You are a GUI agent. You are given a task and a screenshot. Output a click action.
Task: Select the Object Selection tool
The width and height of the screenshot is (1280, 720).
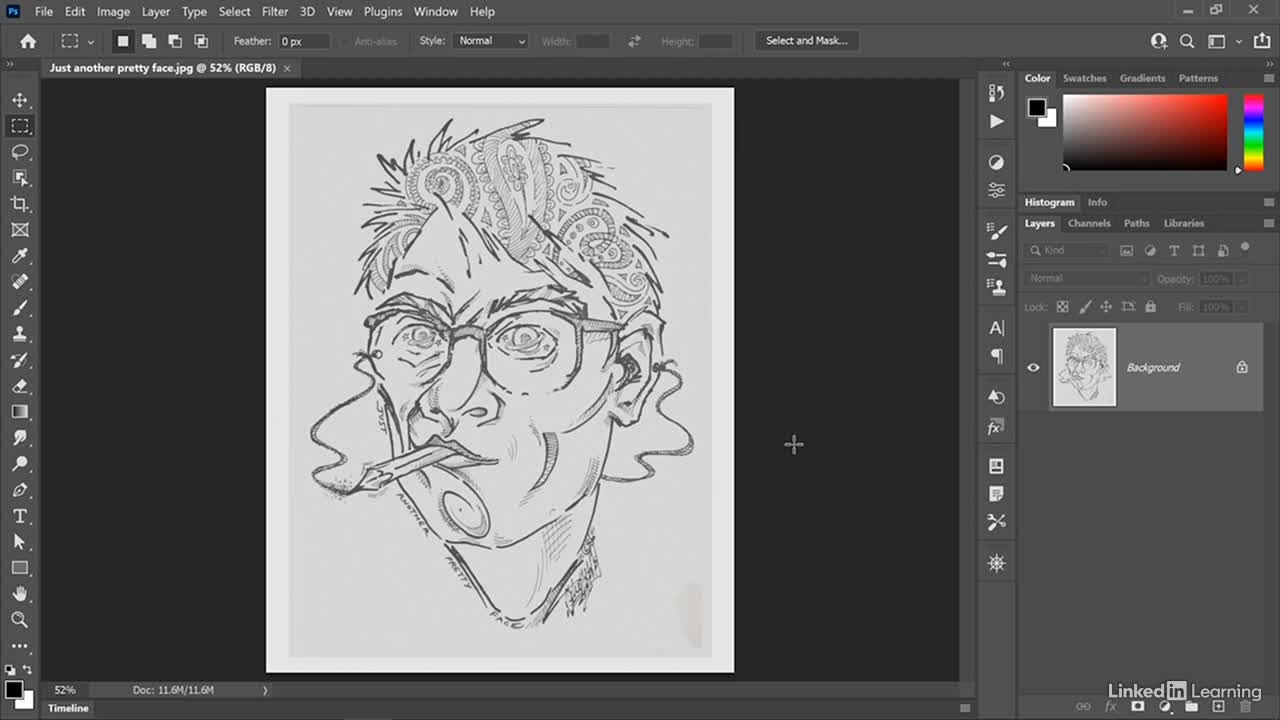point(20,178)
